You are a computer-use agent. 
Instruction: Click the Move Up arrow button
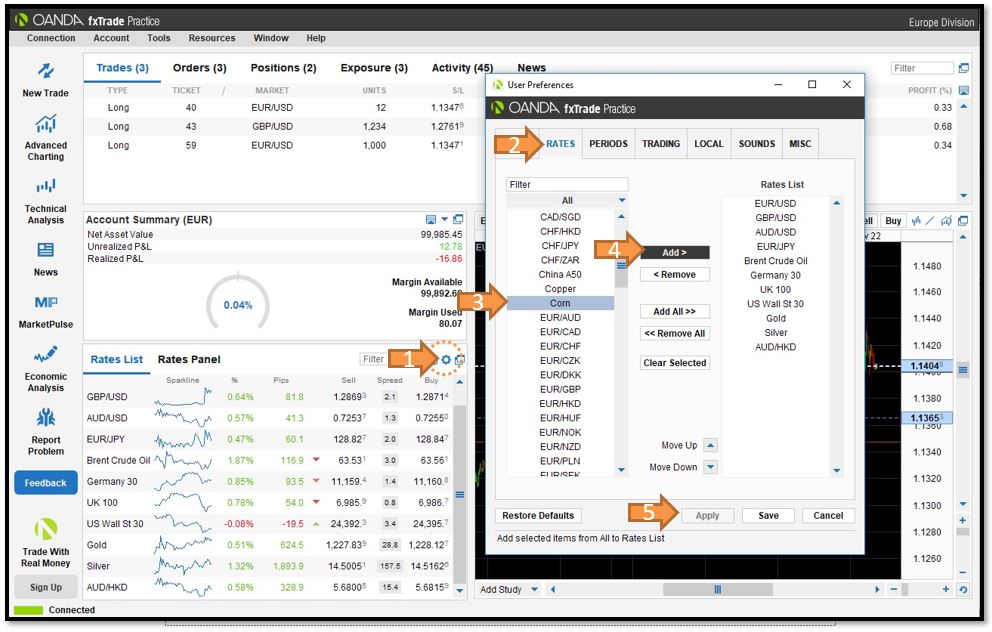pos(710,445)
